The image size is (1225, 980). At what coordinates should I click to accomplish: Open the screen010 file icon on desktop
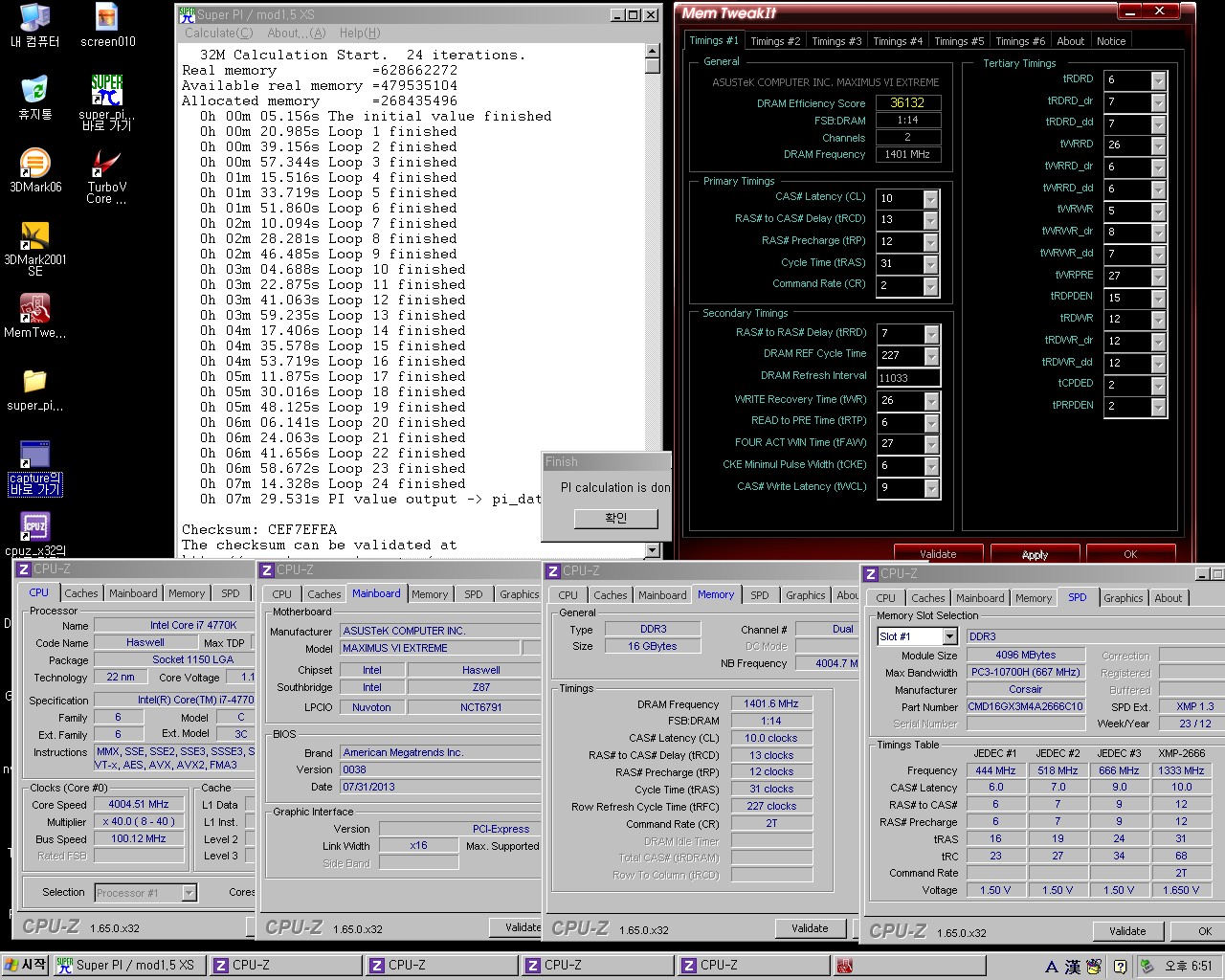pos(107,26)
